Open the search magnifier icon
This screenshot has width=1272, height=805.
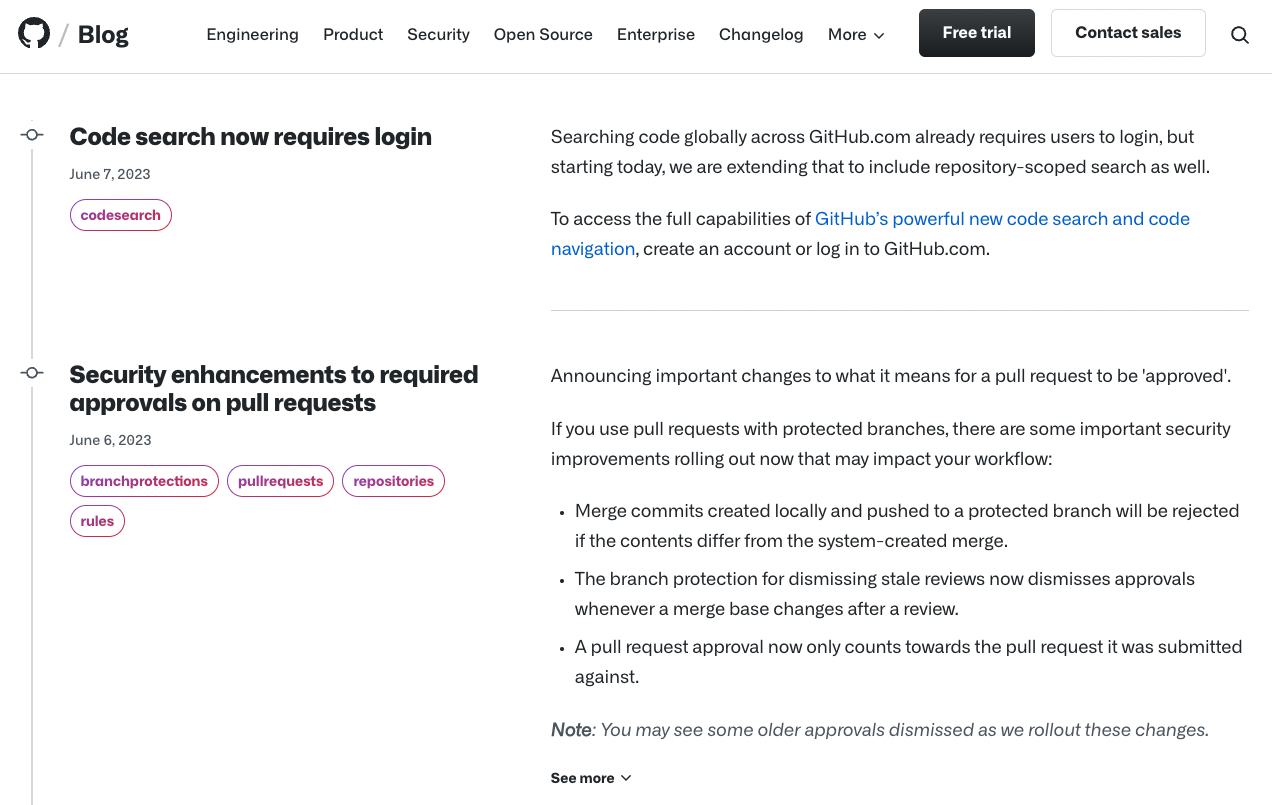[1239, 35]
